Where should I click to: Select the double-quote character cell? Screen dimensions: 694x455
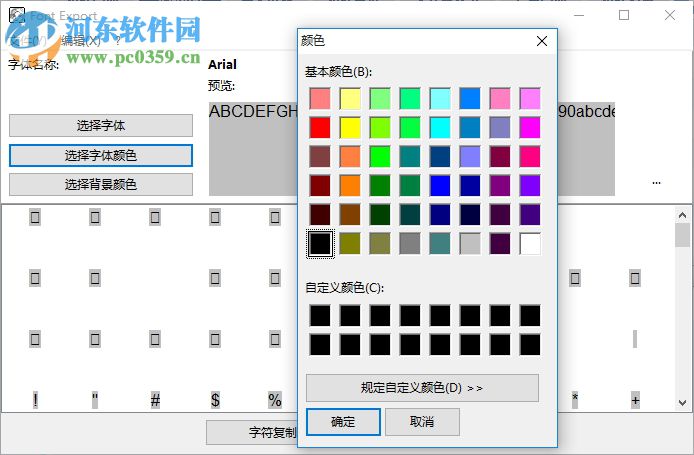[x=95, y=400]
